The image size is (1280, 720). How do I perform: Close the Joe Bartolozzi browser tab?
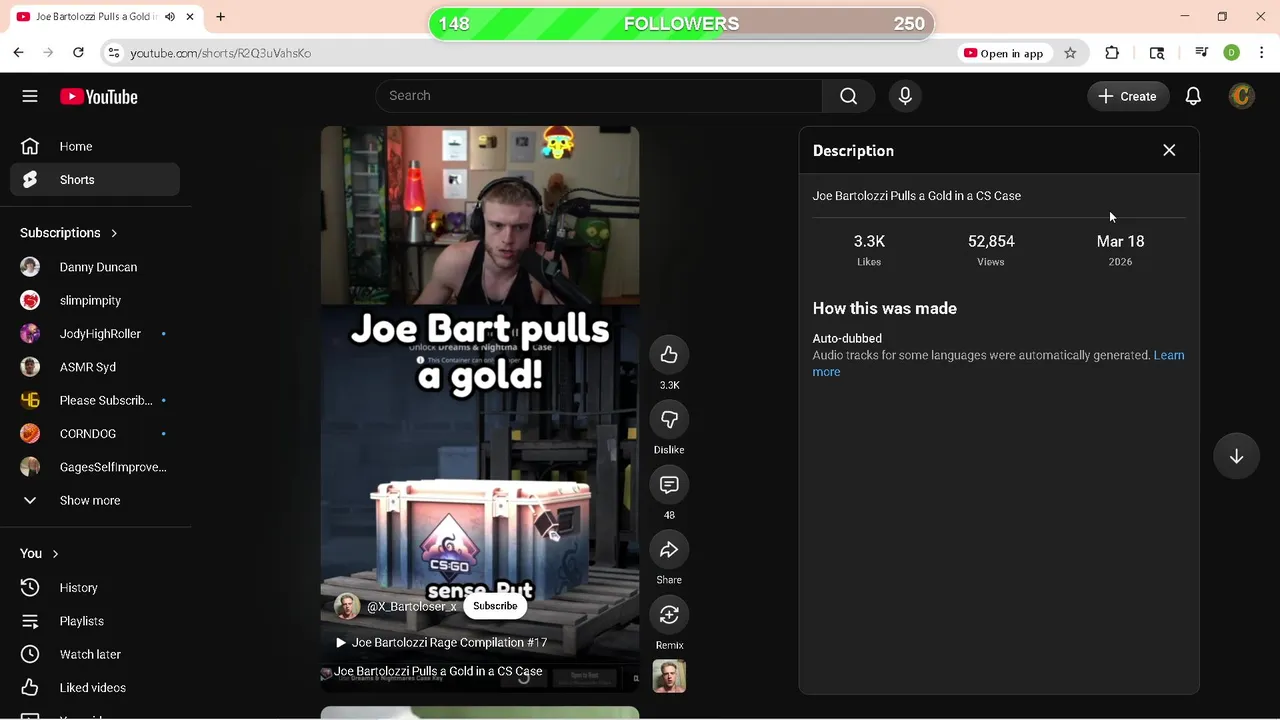190,17
